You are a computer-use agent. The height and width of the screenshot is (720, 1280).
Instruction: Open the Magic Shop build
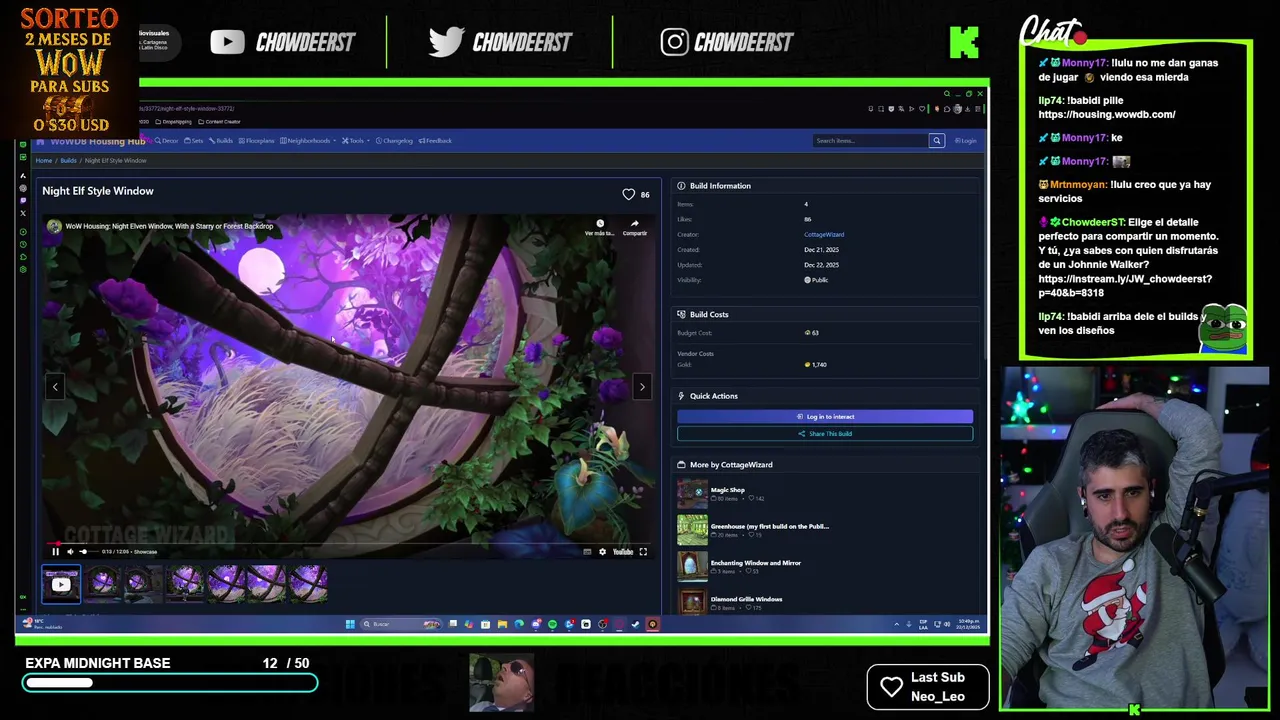click(x=728, y=490)
